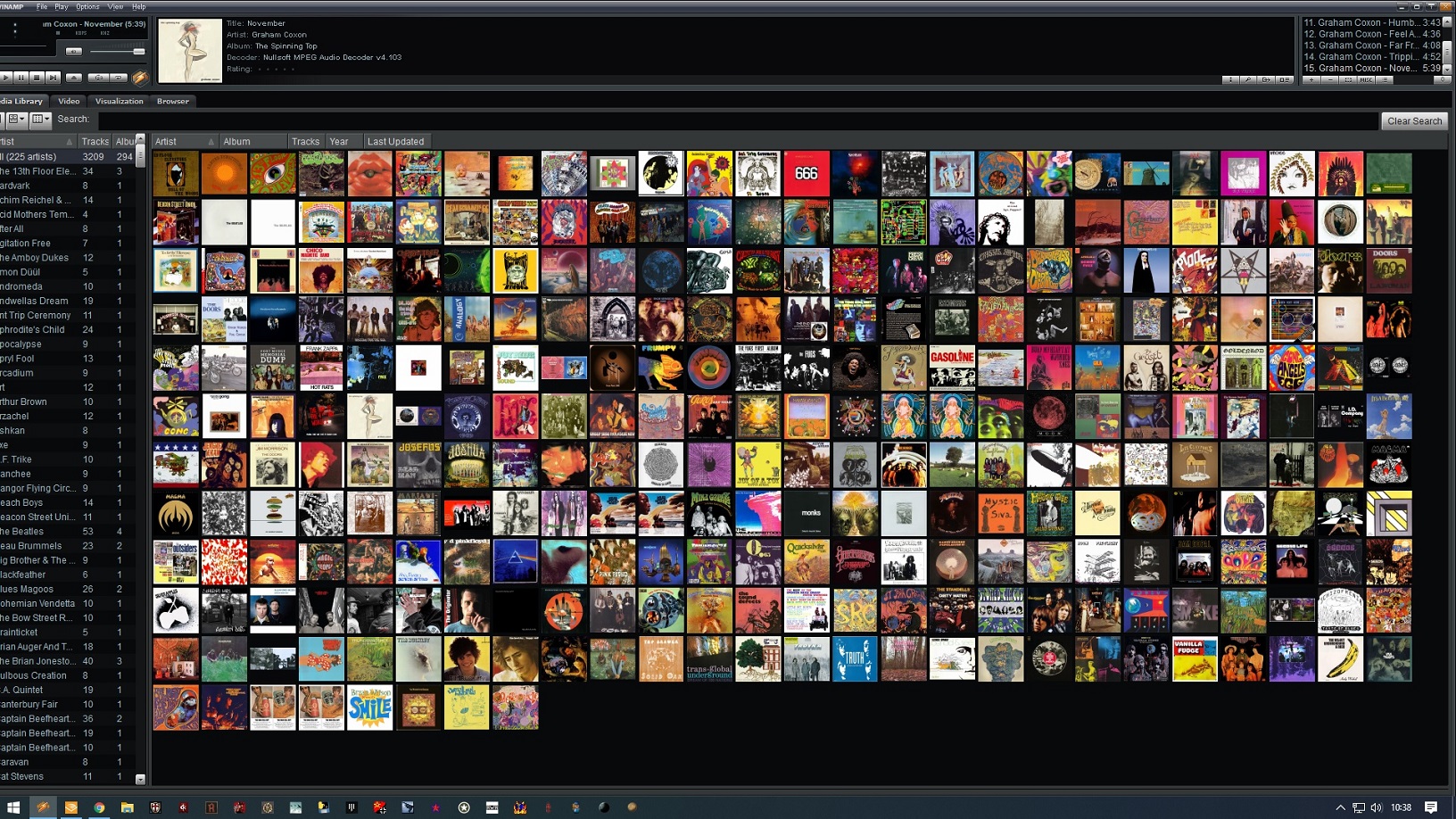Click the playlist Select button

tap(1348, 79)
